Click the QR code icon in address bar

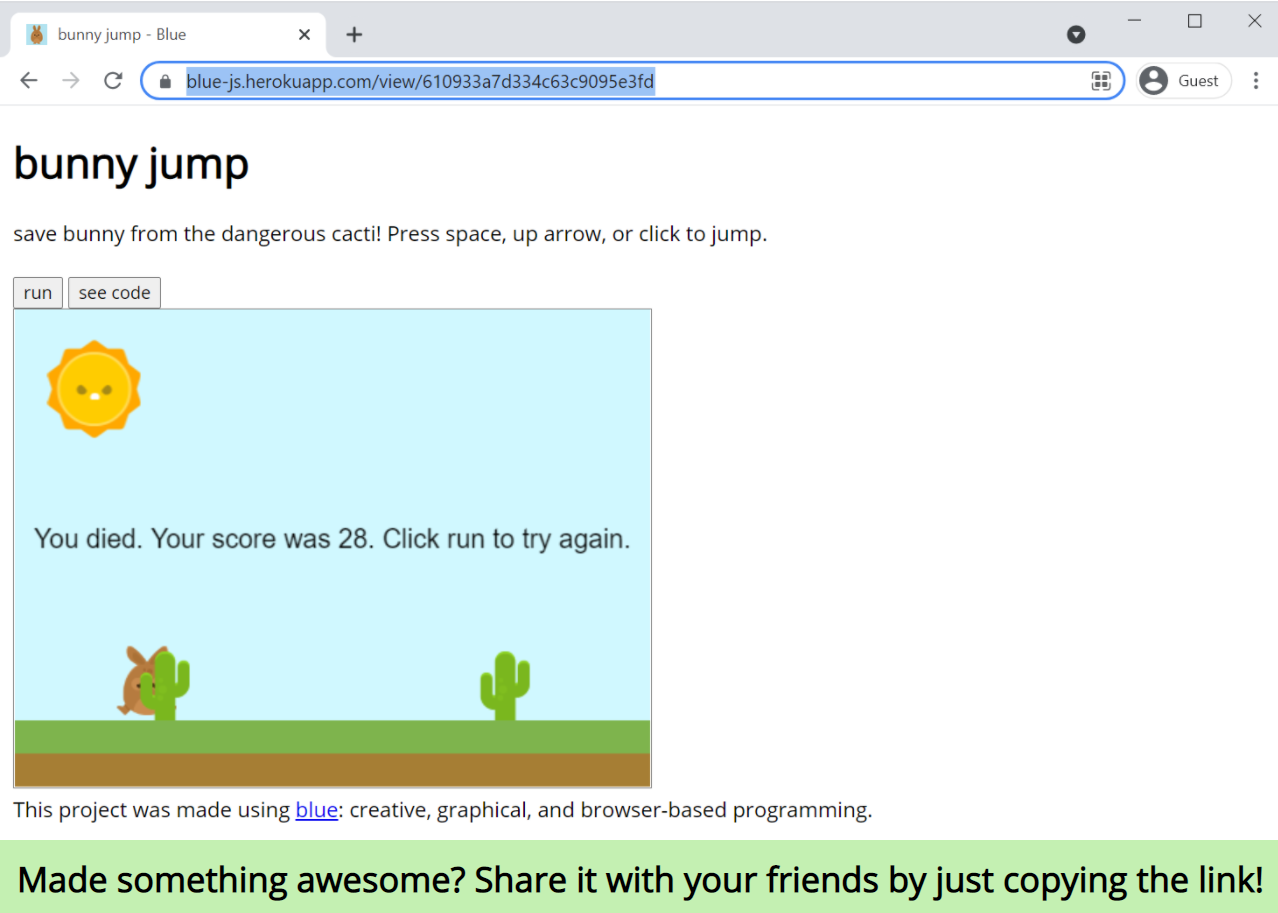[1101, 81]
